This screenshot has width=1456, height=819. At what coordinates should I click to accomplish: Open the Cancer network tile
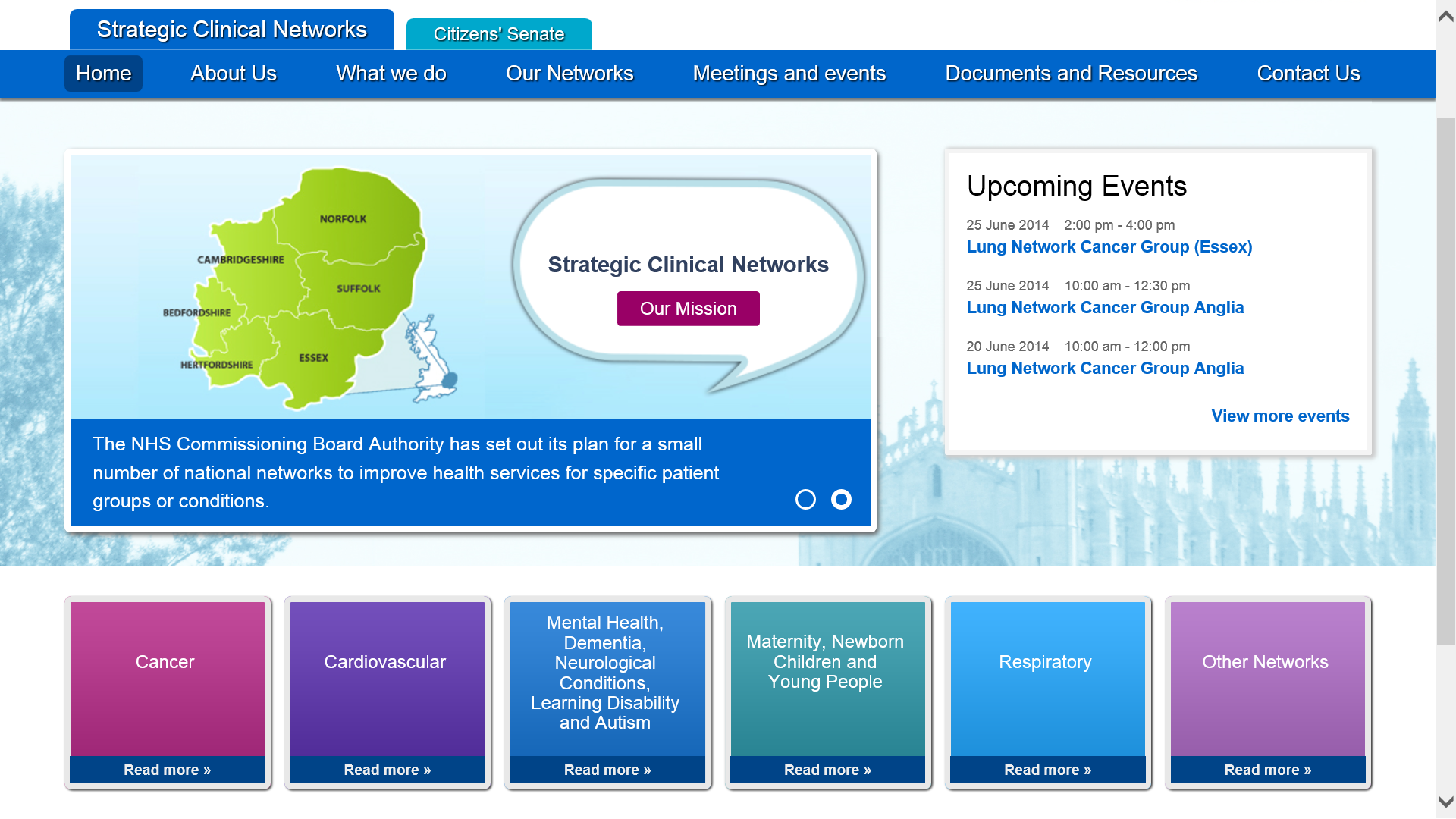pyautogui.click(x=167, y=679)
